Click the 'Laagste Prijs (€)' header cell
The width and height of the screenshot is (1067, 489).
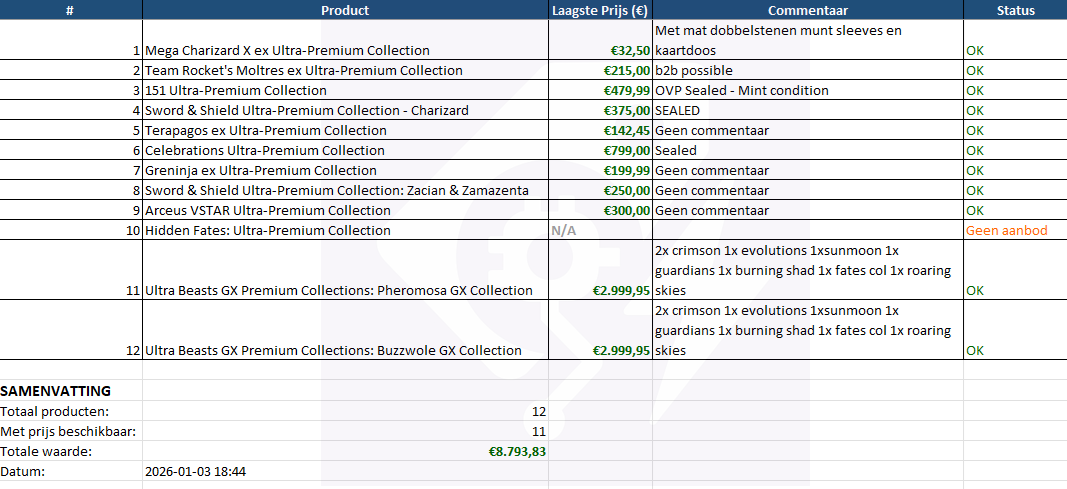(x=600, y=10)
